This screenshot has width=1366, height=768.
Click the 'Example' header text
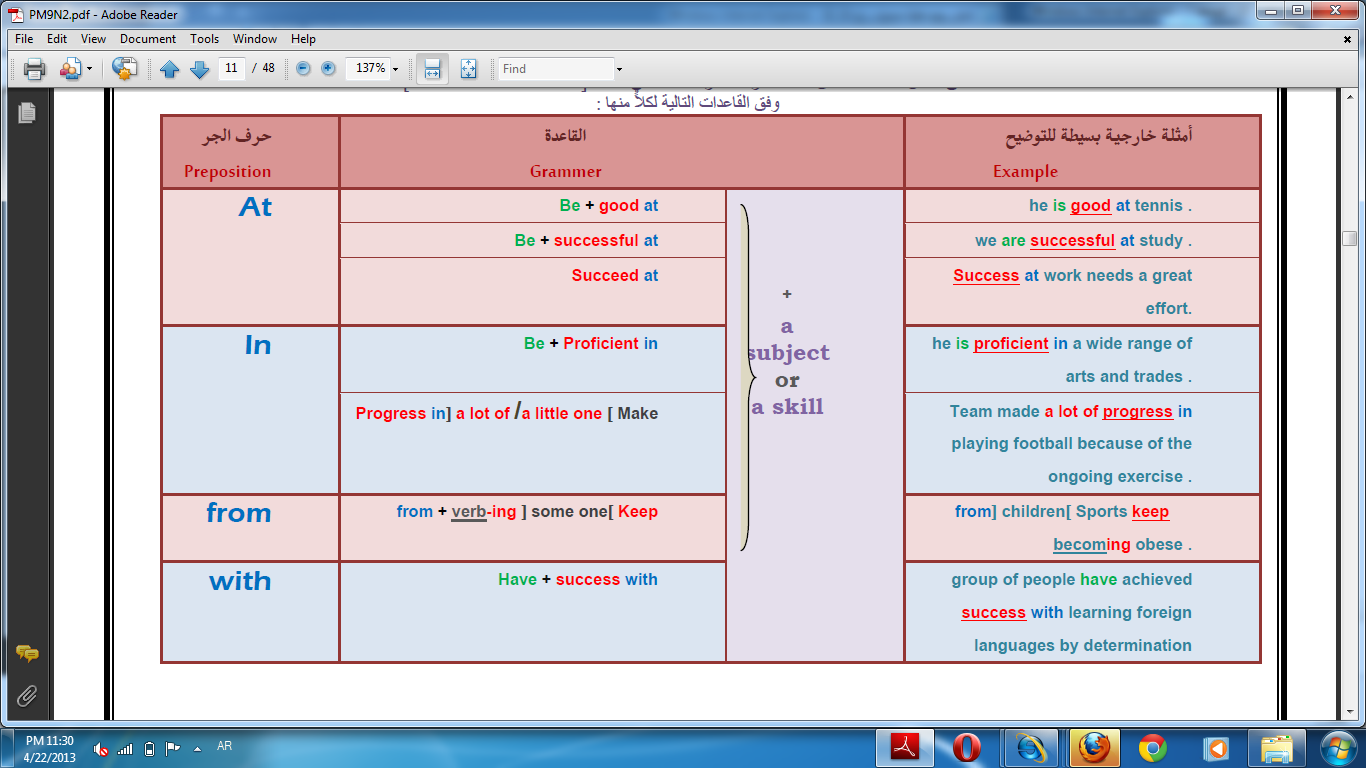(1025, 172)
